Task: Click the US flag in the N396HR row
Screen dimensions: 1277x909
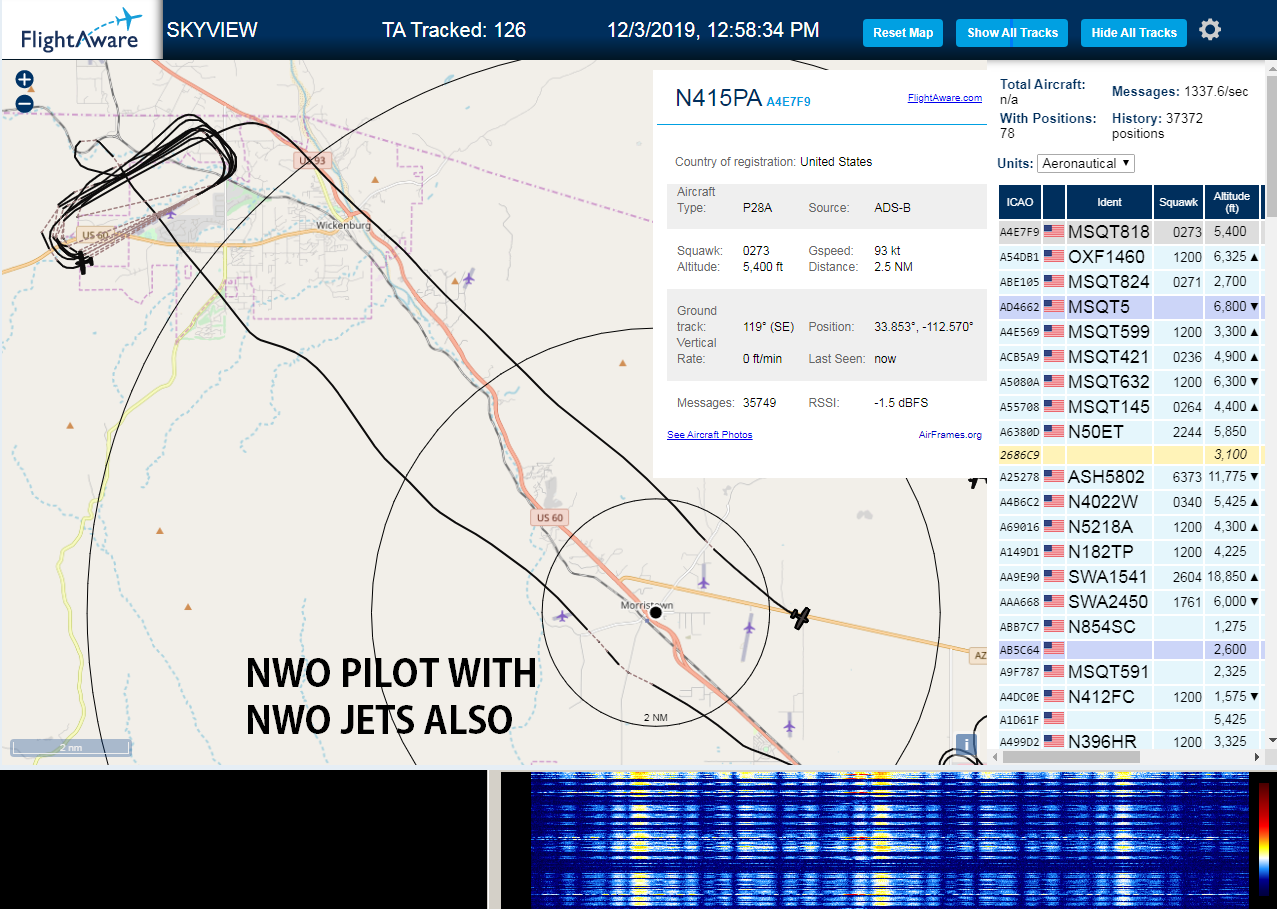Action: (x=1054, y=741)
